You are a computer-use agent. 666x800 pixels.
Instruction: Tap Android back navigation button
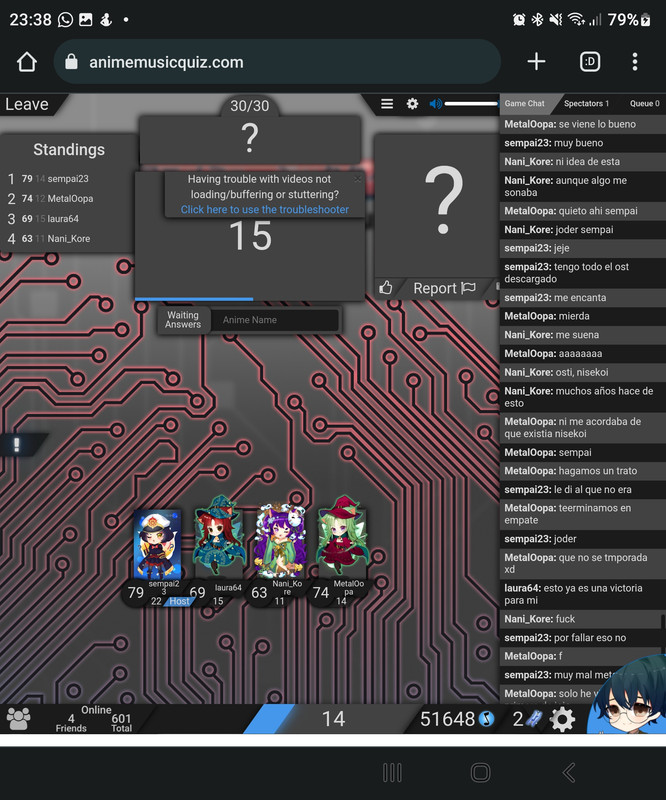click(569, 772)
